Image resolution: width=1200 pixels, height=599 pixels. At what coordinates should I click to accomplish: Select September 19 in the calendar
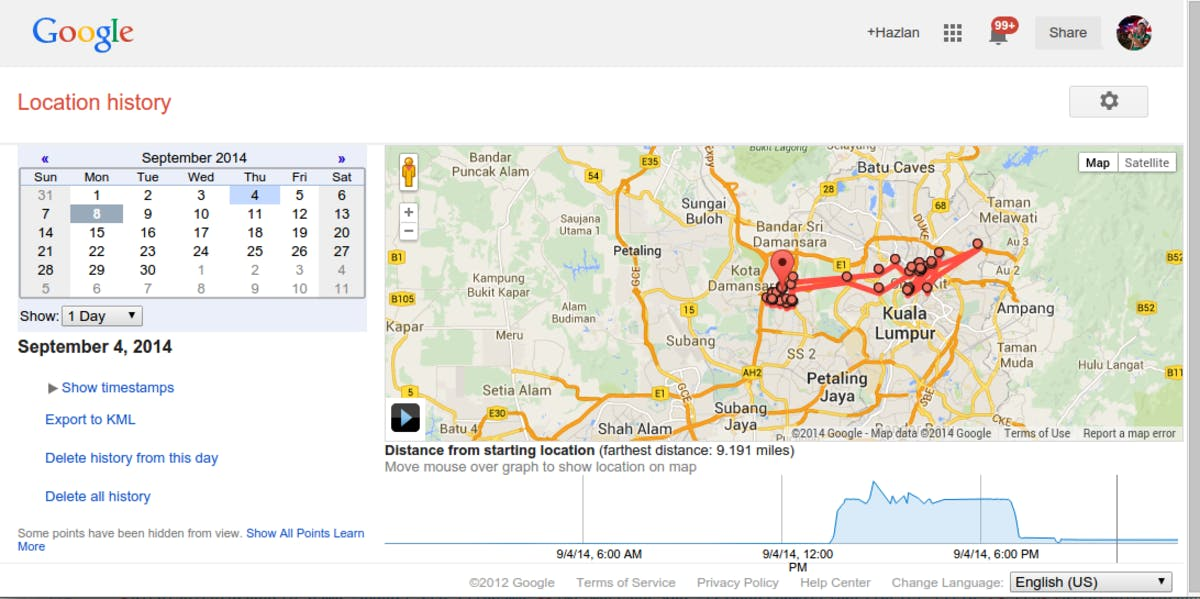coord(300,233)
